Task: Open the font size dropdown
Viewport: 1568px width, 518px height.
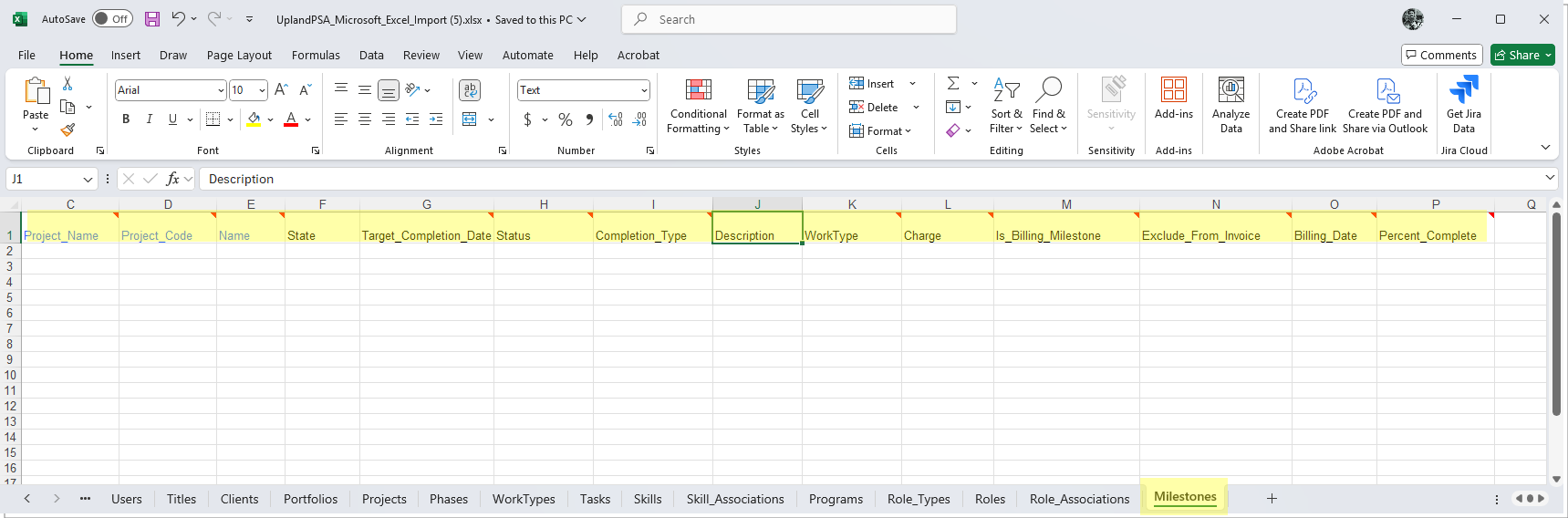Action: coord(262,90)
